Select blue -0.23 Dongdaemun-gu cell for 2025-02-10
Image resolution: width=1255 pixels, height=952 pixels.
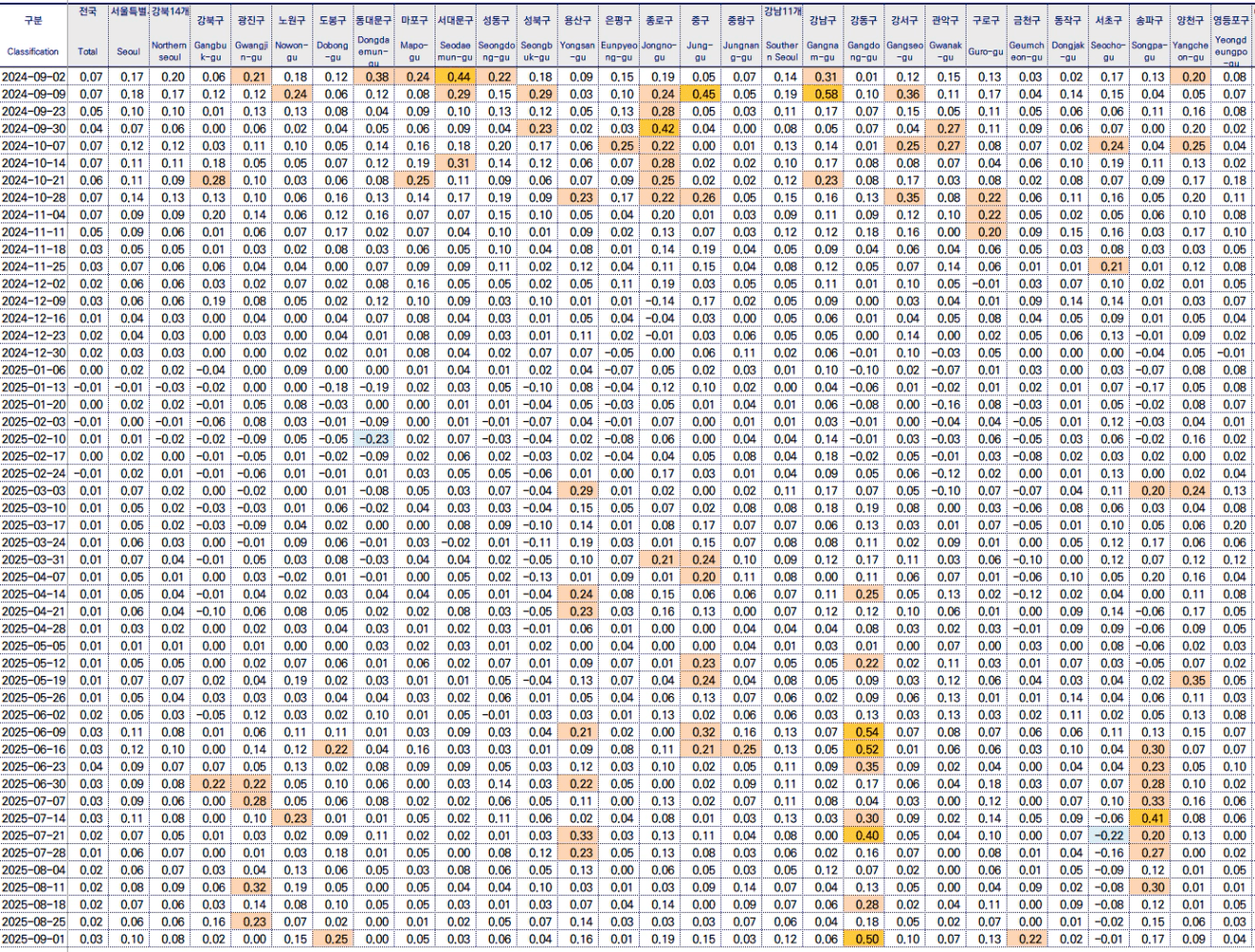[372, 438]
